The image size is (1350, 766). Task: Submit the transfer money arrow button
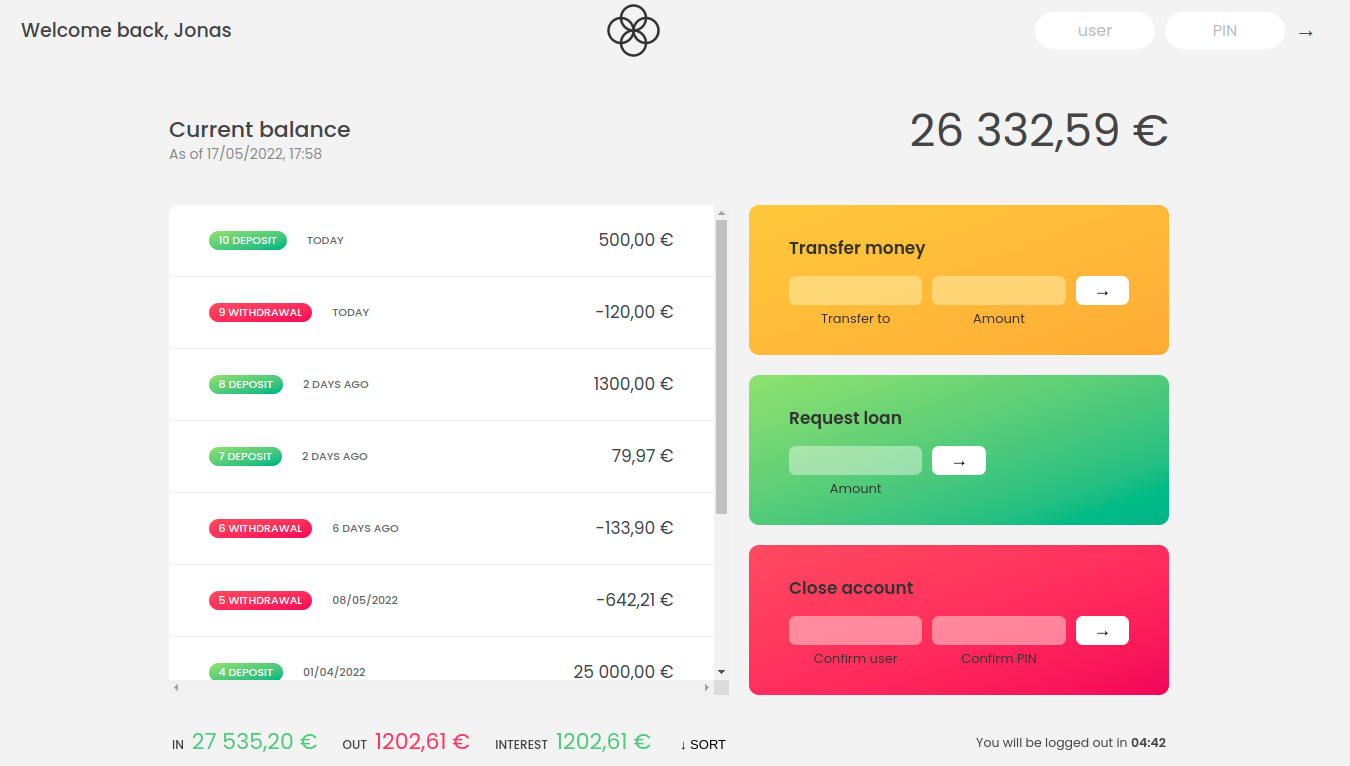click(1102, 291)
